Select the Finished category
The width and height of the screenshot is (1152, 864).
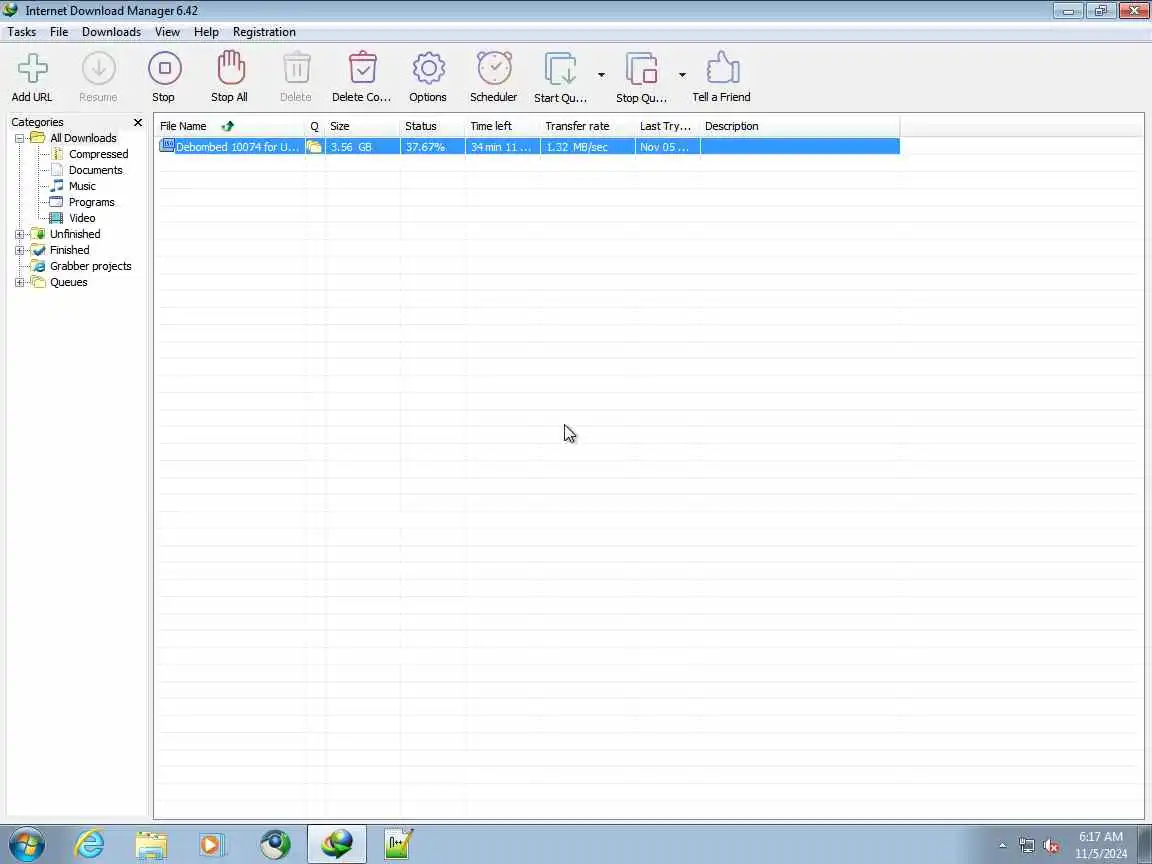(69, 251)
